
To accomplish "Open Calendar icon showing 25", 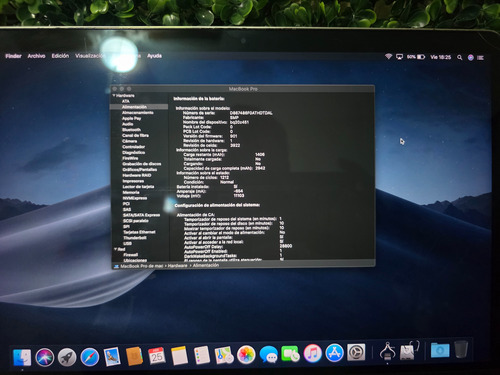I will pyautogui.click(x=157, y=356).
